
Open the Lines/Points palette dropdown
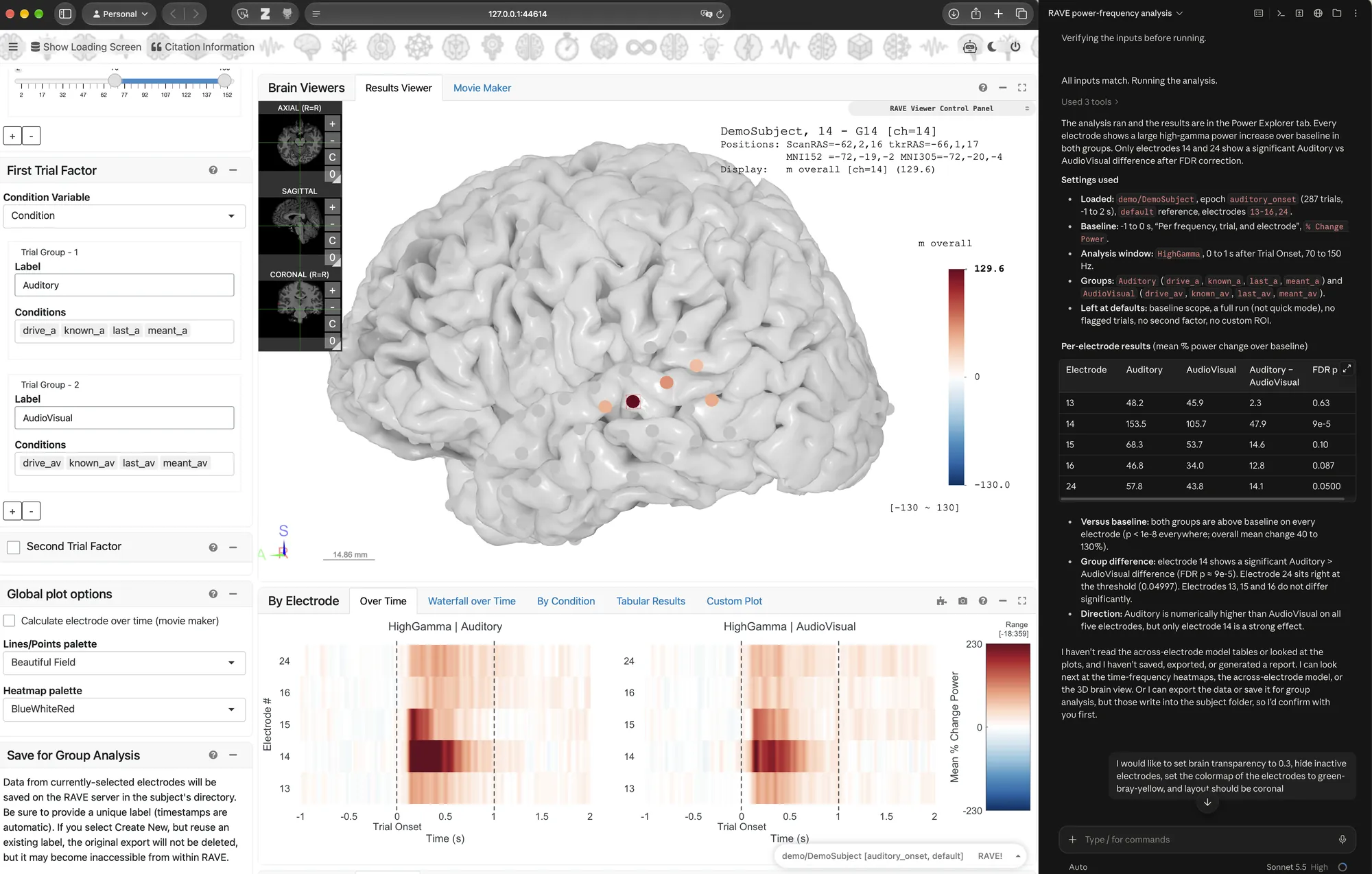click(124, 663)
